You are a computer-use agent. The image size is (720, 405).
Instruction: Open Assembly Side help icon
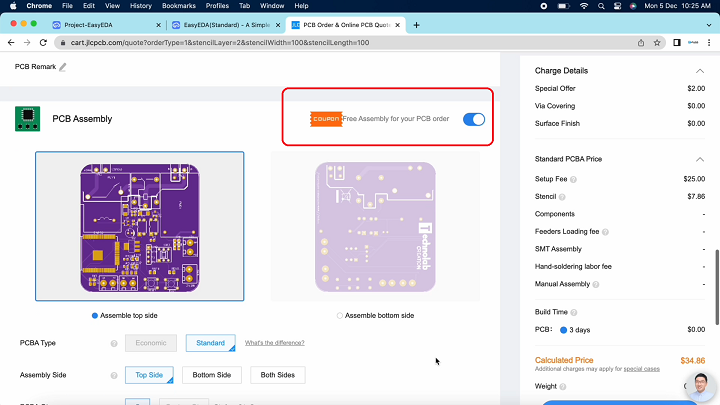pos(114,376)
